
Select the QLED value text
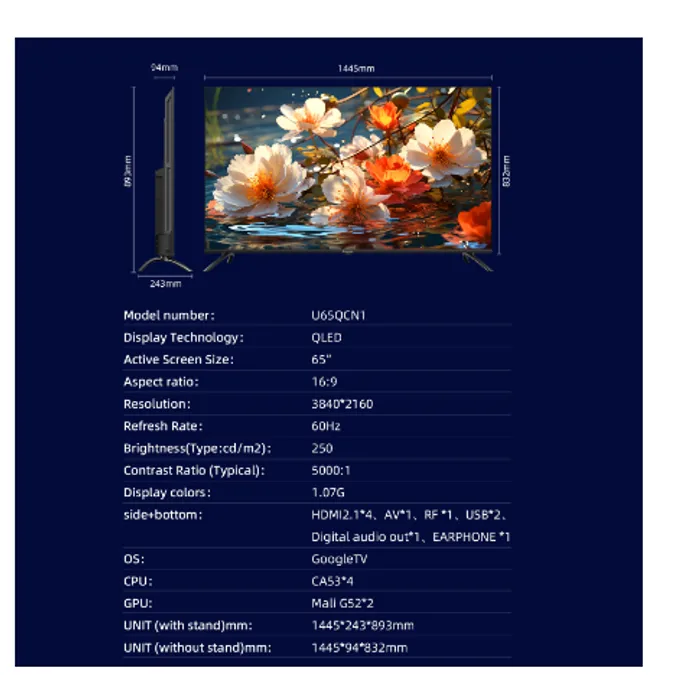[326, 338]
